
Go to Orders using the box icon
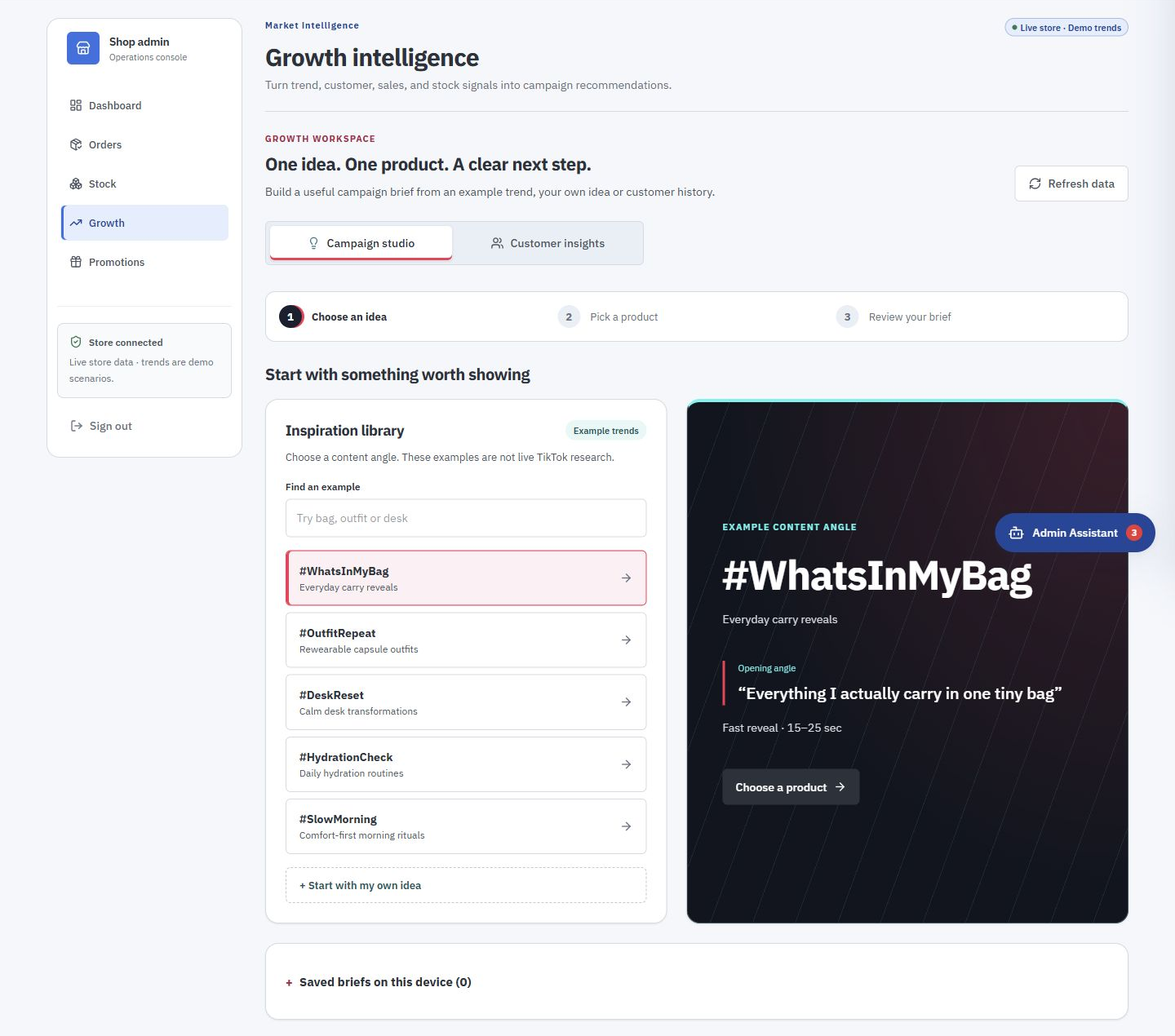(76, 144)
